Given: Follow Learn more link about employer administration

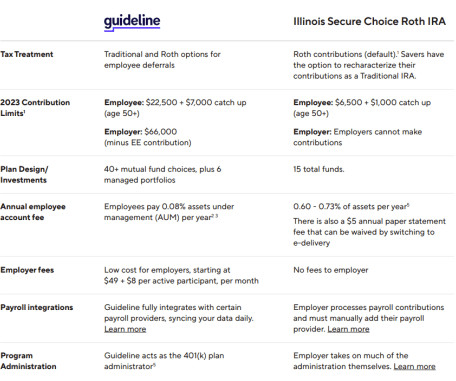Looking at the screenshot, I should [x=414, y=367].
